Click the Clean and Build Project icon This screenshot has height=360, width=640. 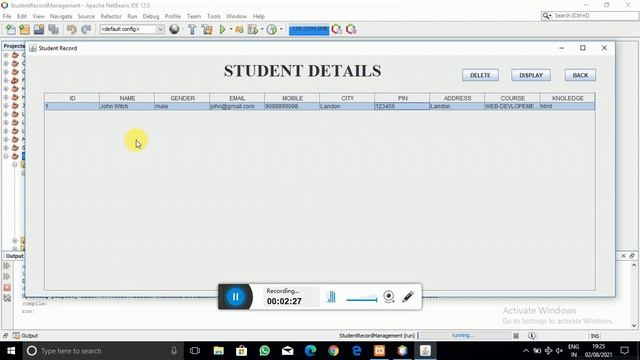pyautogui.click(x=207, y=29)
